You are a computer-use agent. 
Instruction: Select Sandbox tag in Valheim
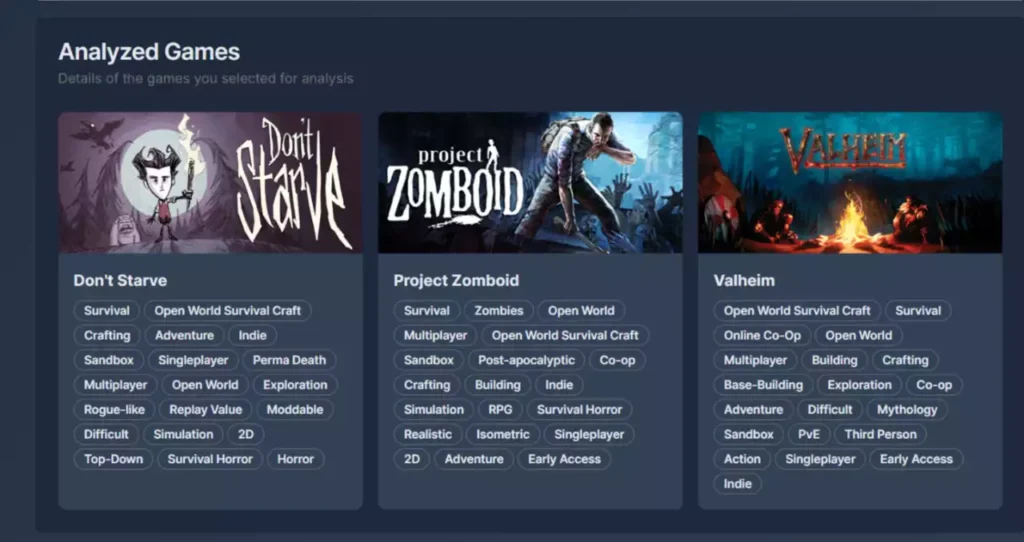point(748,434)
